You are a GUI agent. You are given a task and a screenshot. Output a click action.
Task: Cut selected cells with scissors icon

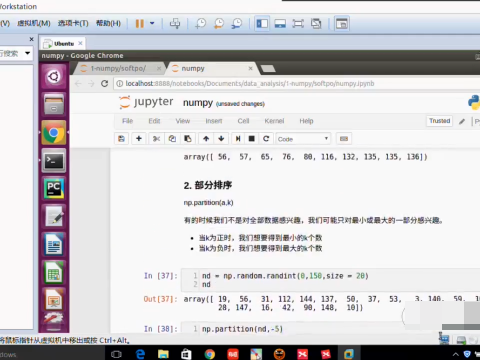point(156,139)
